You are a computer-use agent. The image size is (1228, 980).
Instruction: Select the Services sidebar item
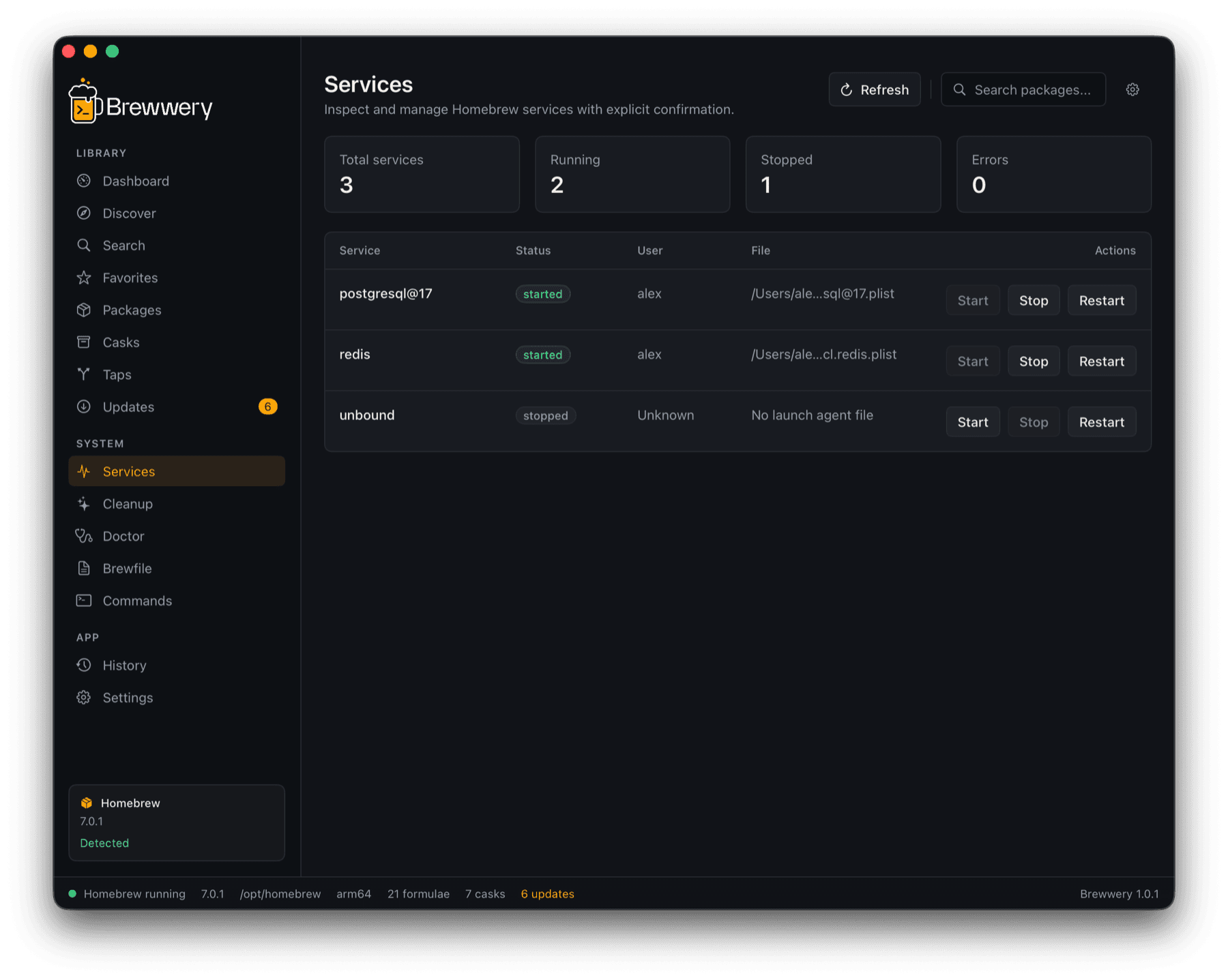point(177,471)
